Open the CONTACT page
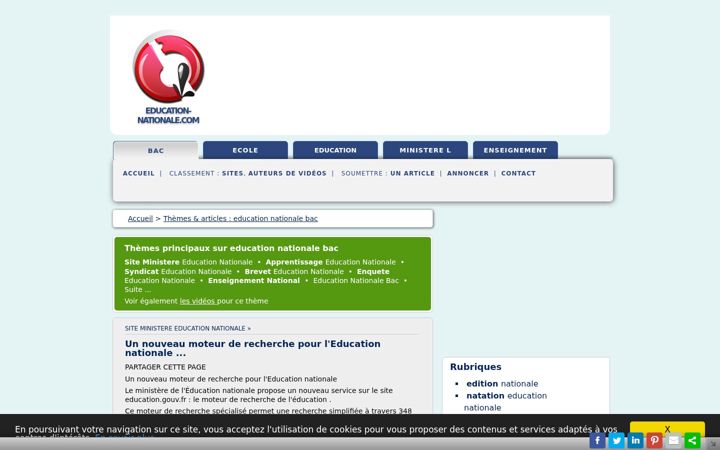 point(518,173)
